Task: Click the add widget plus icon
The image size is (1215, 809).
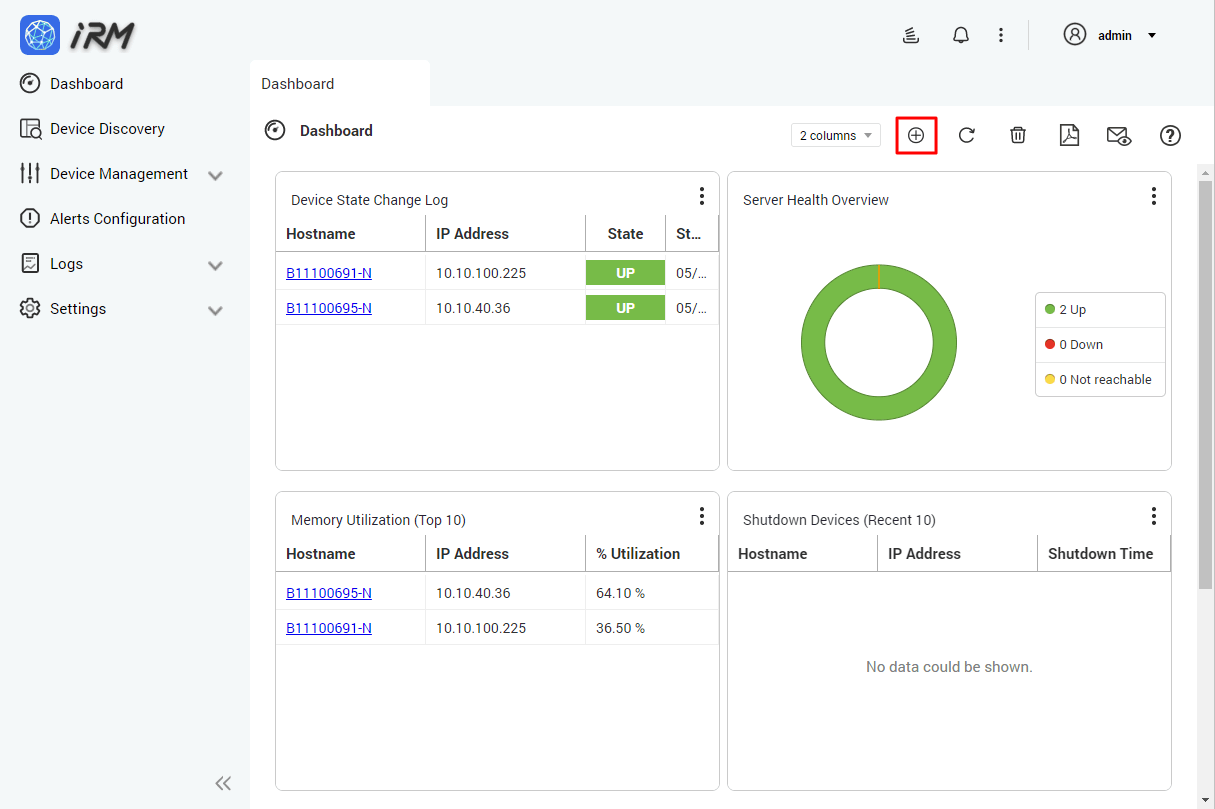Action: (916, 135)
